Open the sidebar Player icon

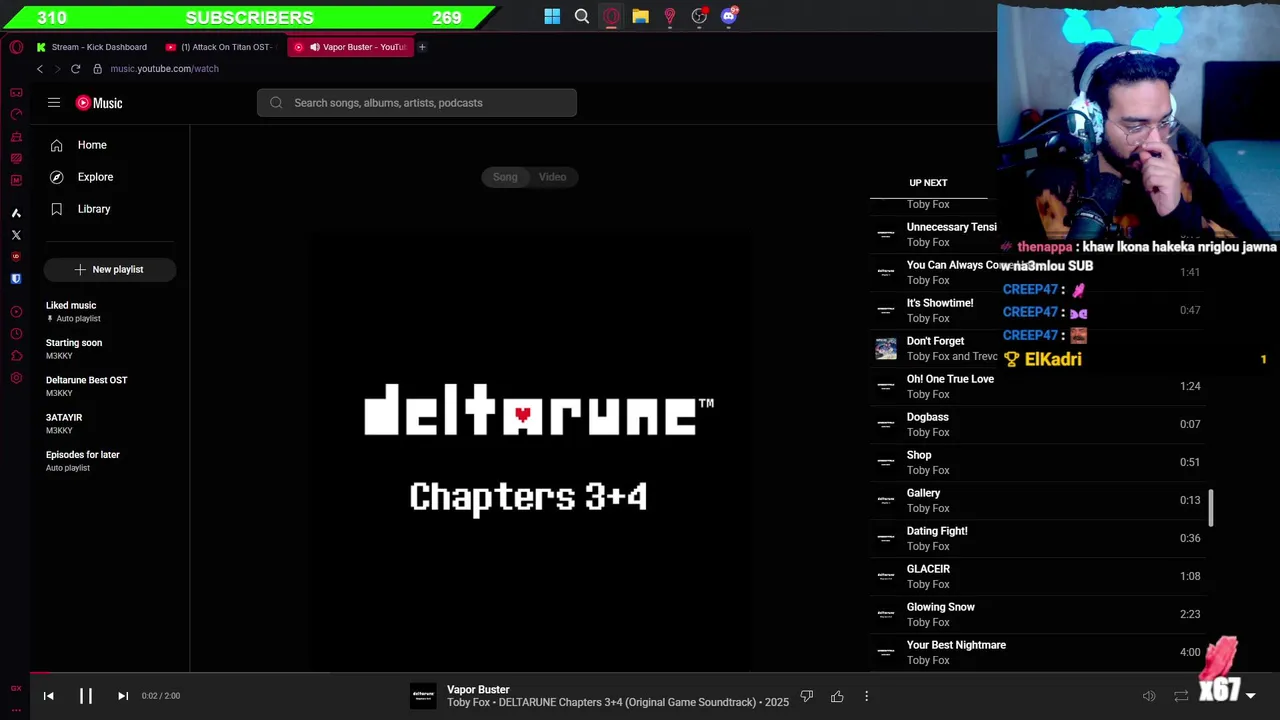click(16, 312)
